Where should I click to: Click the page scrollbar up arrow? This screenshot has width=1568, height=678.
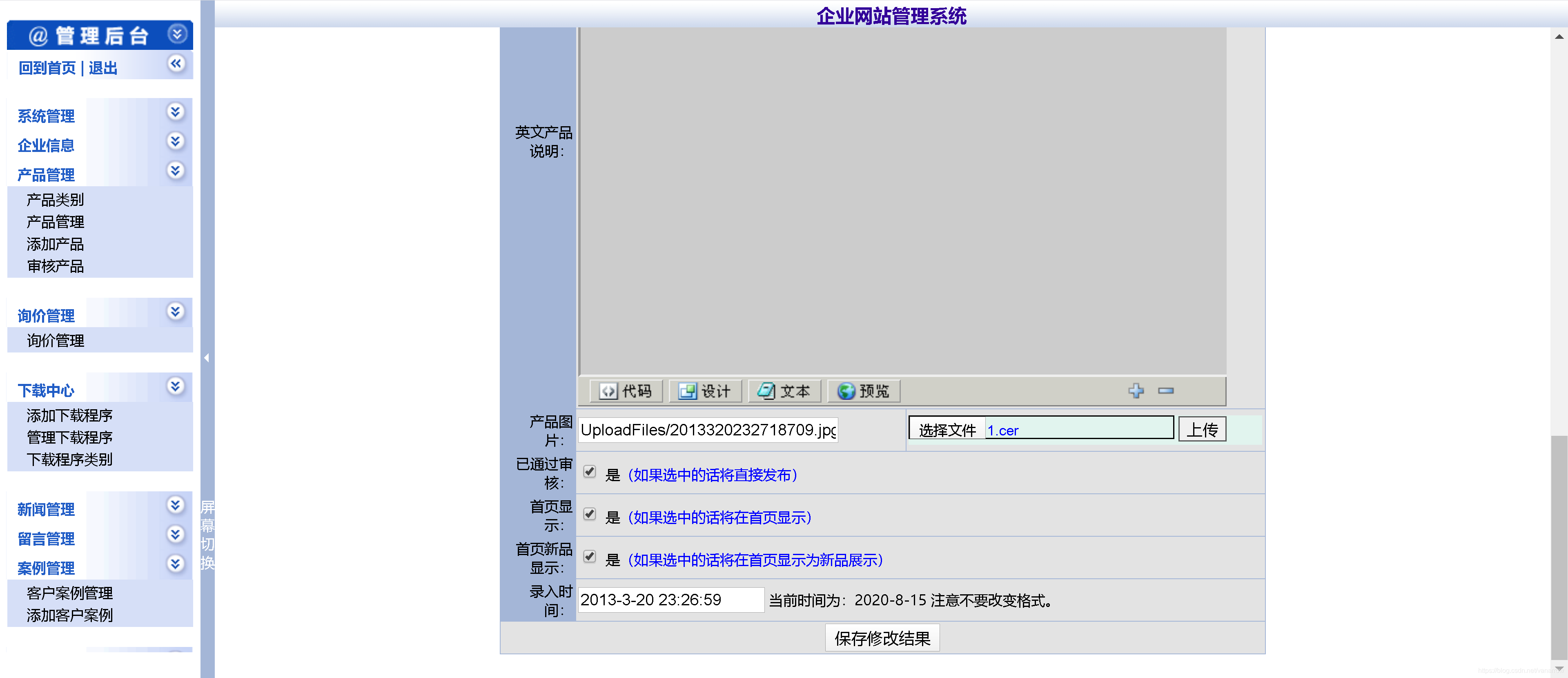[x=1559, y=36]
